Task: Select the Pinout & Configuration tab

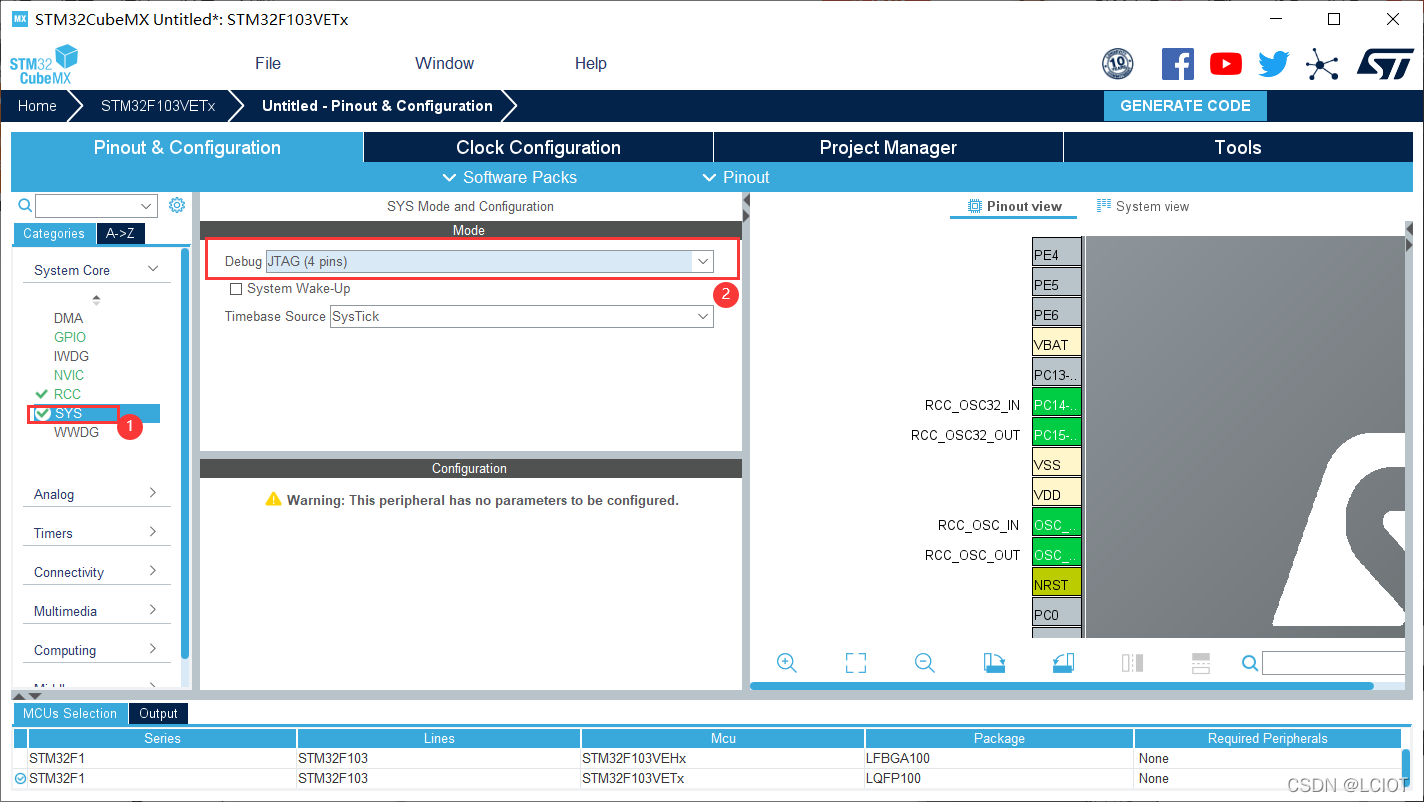Action: tap(187, 147)
